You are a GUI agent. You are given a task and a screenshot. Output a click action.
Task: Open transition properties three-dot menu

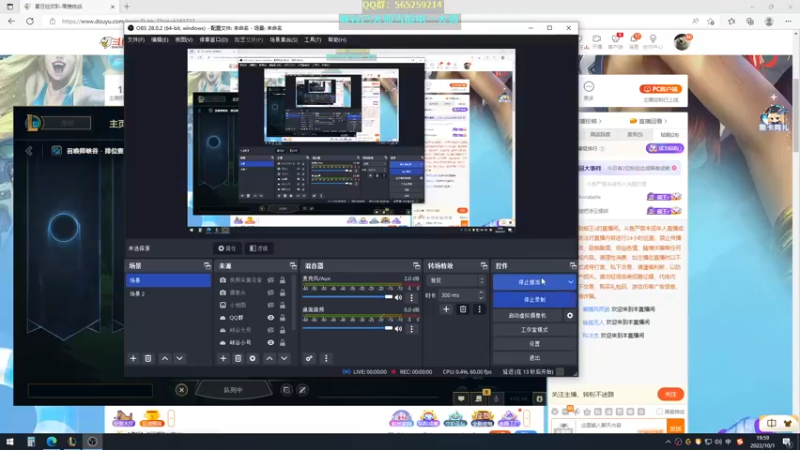coord(479,309)
